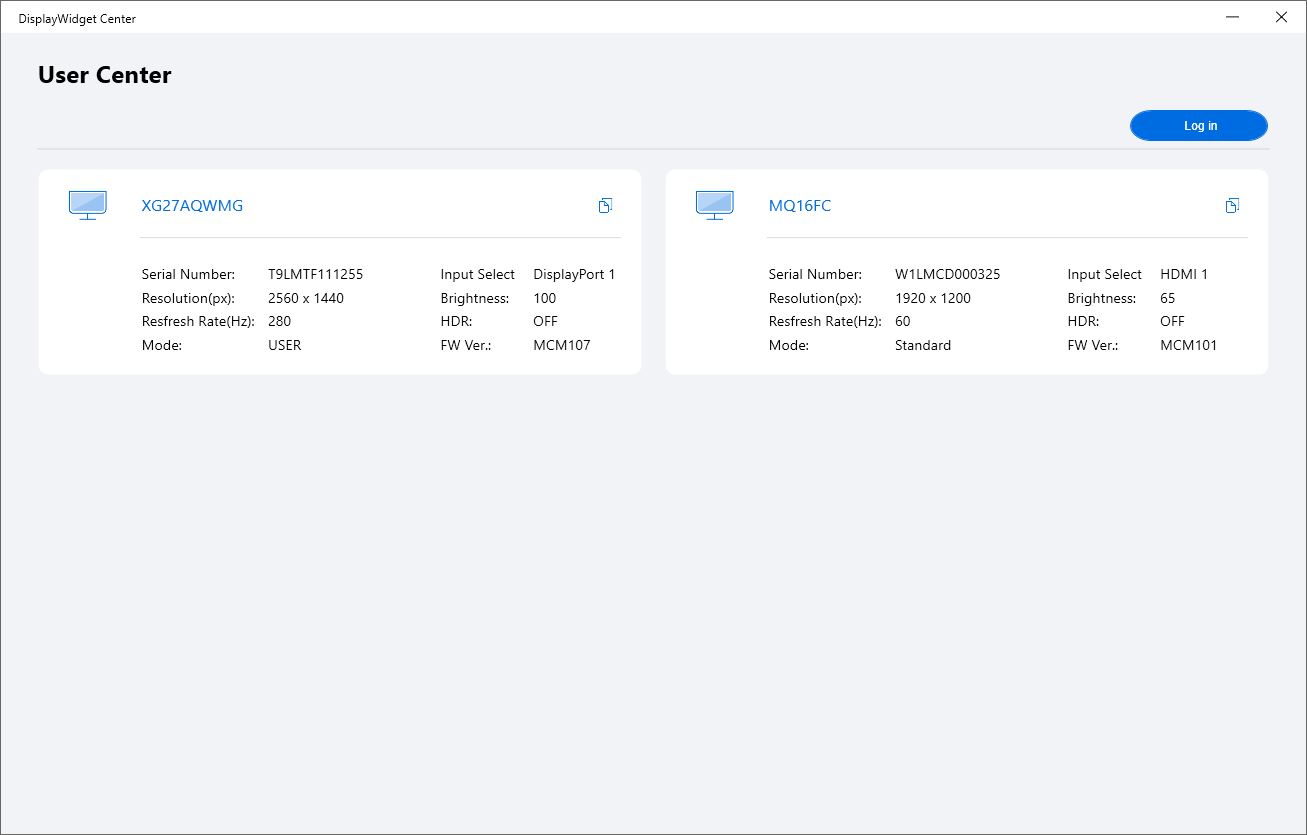1307x835 pixels.
Task: Open the XG27AQWMG monitor name link
Action: [192, 206]
